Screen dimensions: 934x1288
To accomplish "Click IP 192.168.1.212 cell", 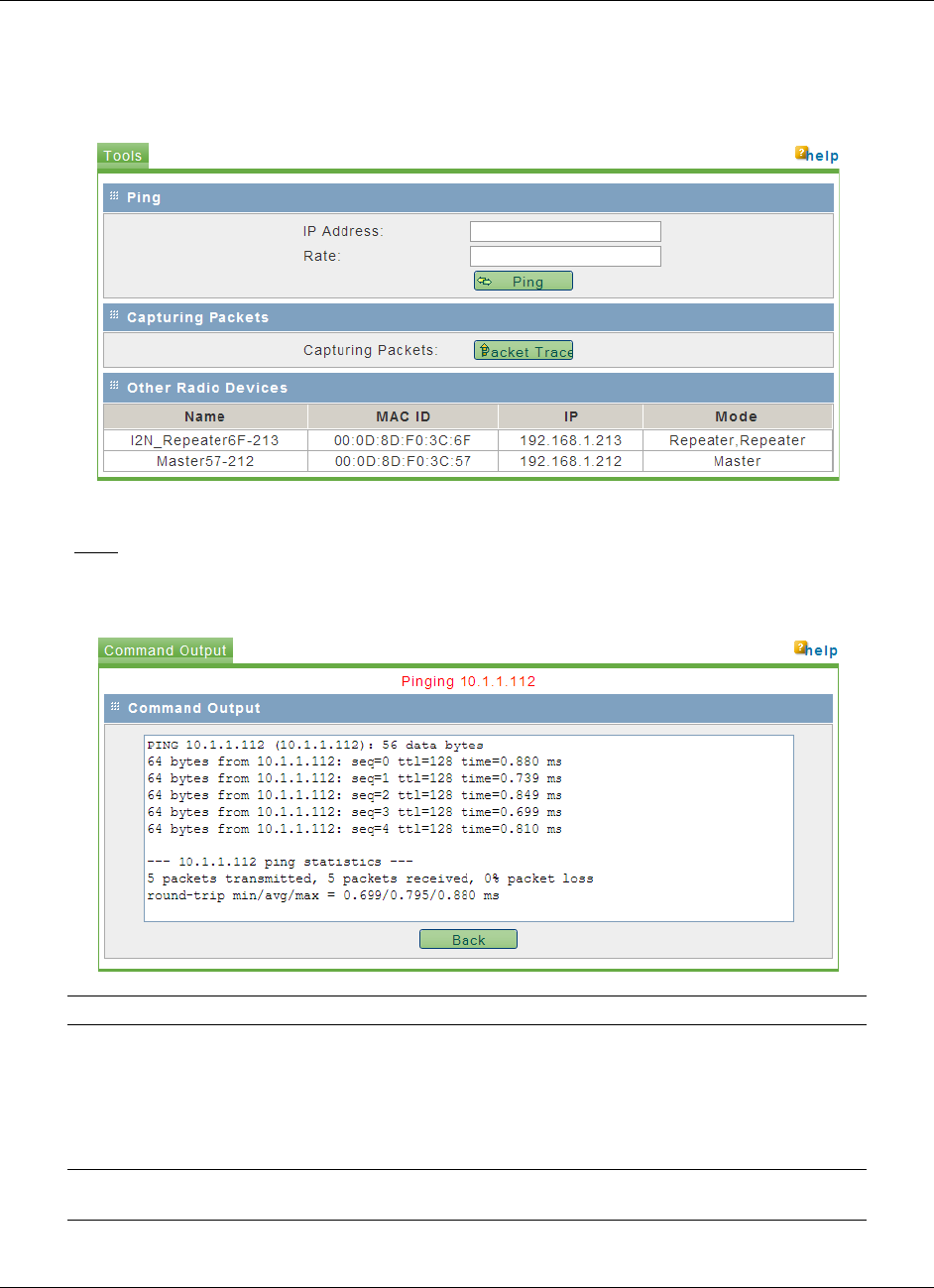I will pyautogui.click(x=571, y=461).
